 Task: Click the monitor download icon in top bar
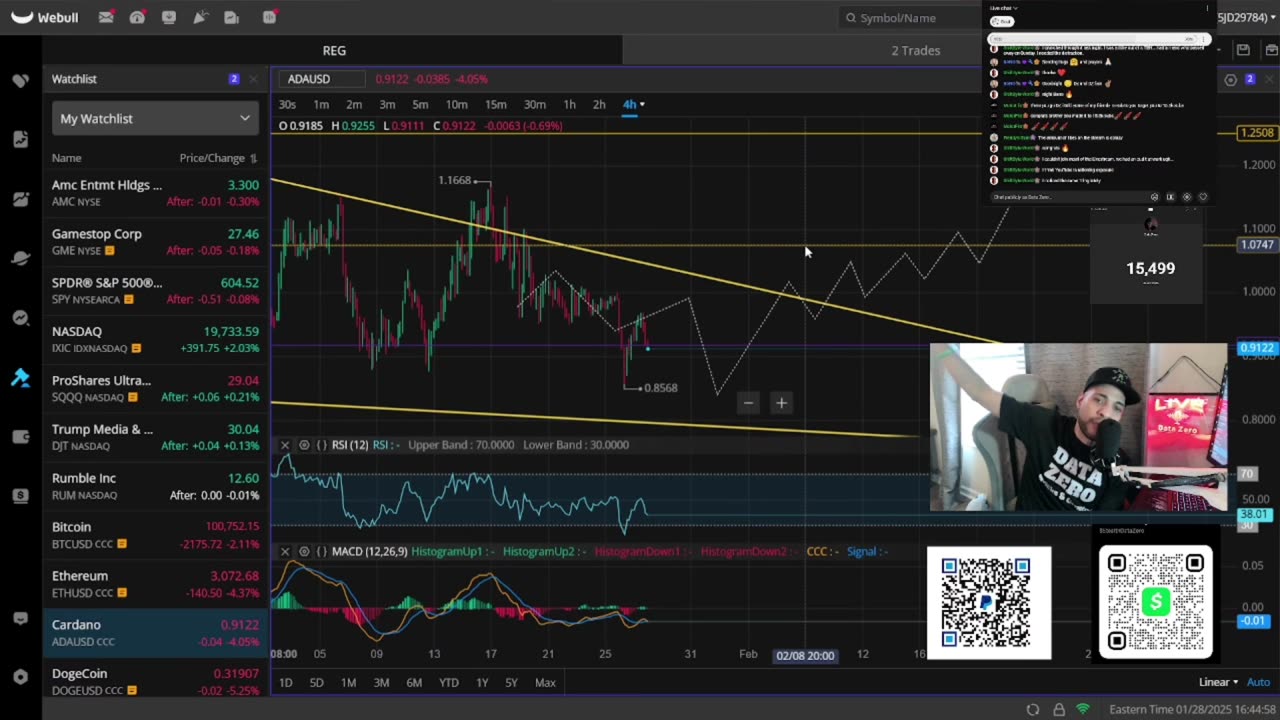pos(168,17)
